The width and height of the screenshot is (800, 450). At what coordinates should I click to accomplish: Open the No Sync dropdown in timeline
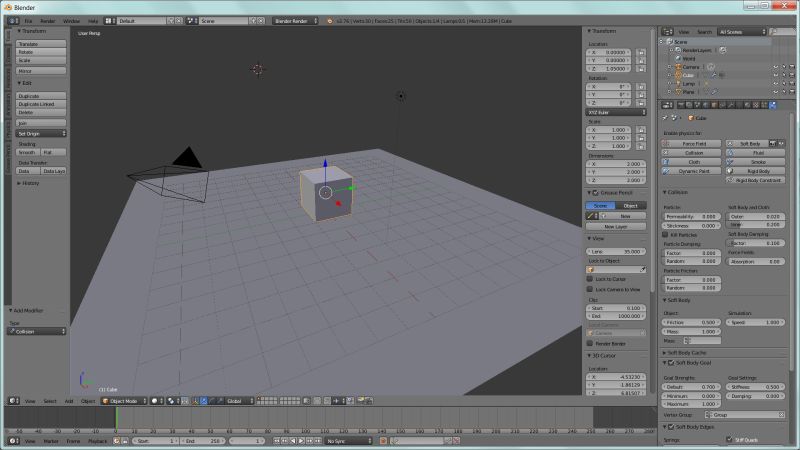(349, 441)
